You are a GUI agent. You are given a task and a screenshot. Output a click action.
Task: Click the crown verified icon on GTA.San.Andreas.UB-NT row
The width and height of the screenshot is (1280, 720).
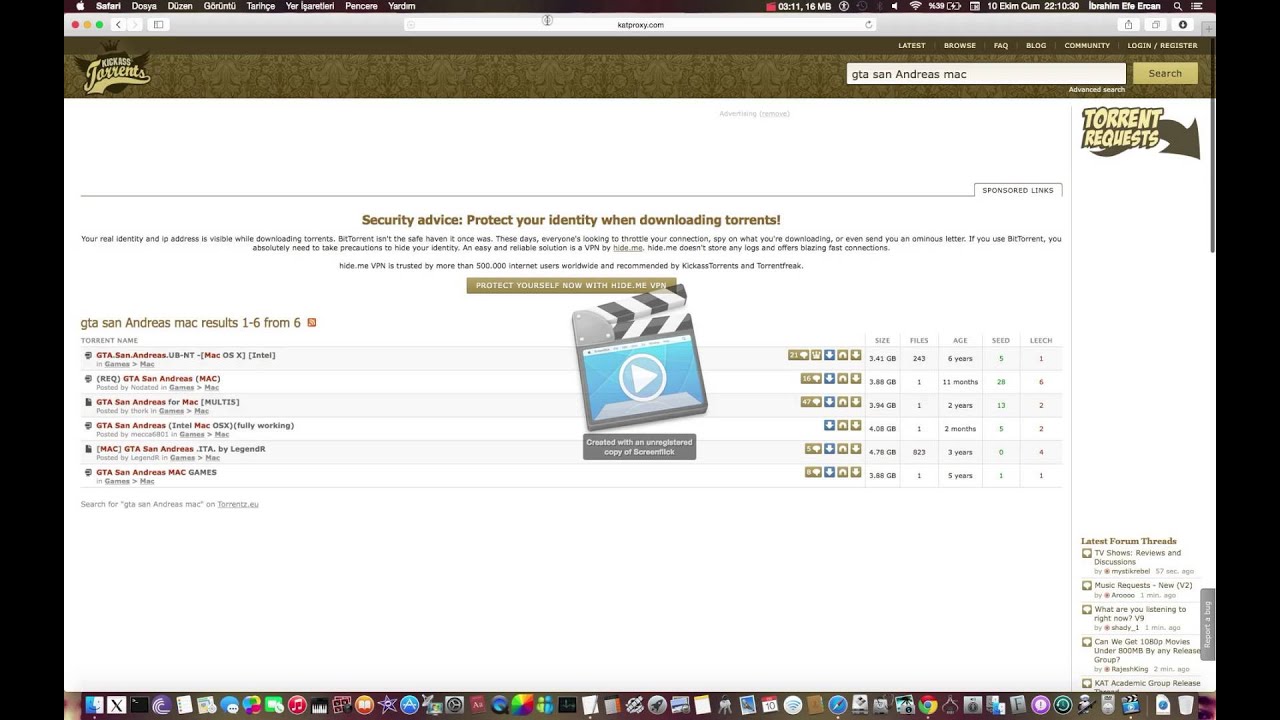tap(816, 355)
